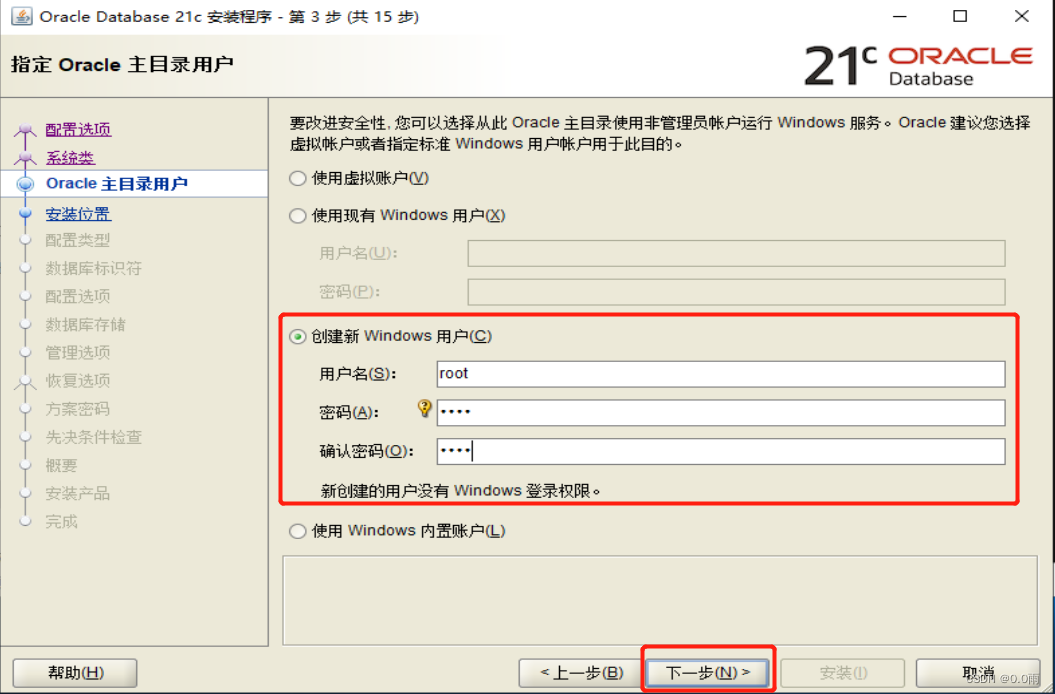The width and height of the screenshot is (1055, 694).
Task: Select 使用现有 Windows 用户(X) radio button
Action: tap(297, 216)
